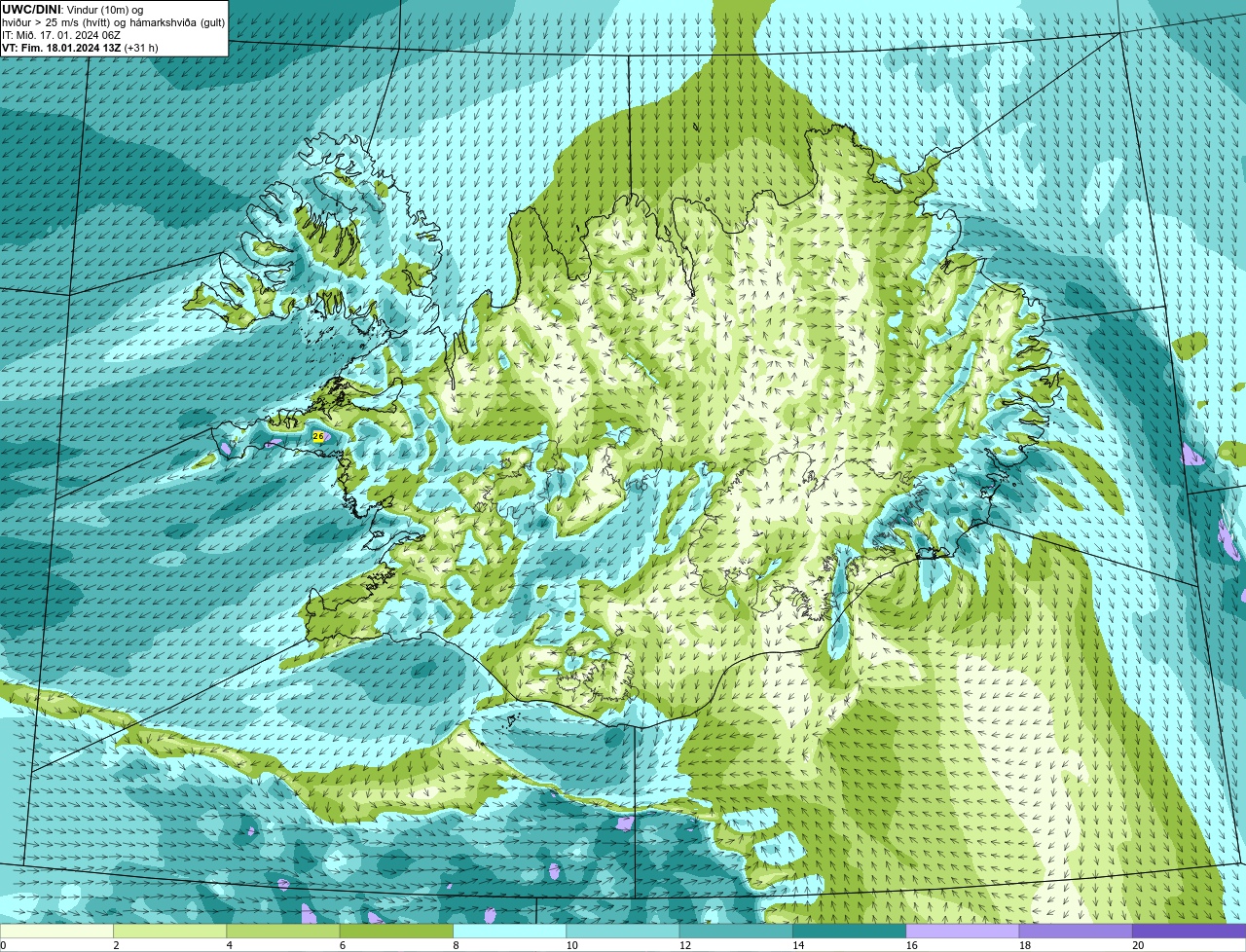The image size is (1246, 952).
Task: Select the 14–16 m/s dark teal legend swatch
Action: [x=849, y=931]
